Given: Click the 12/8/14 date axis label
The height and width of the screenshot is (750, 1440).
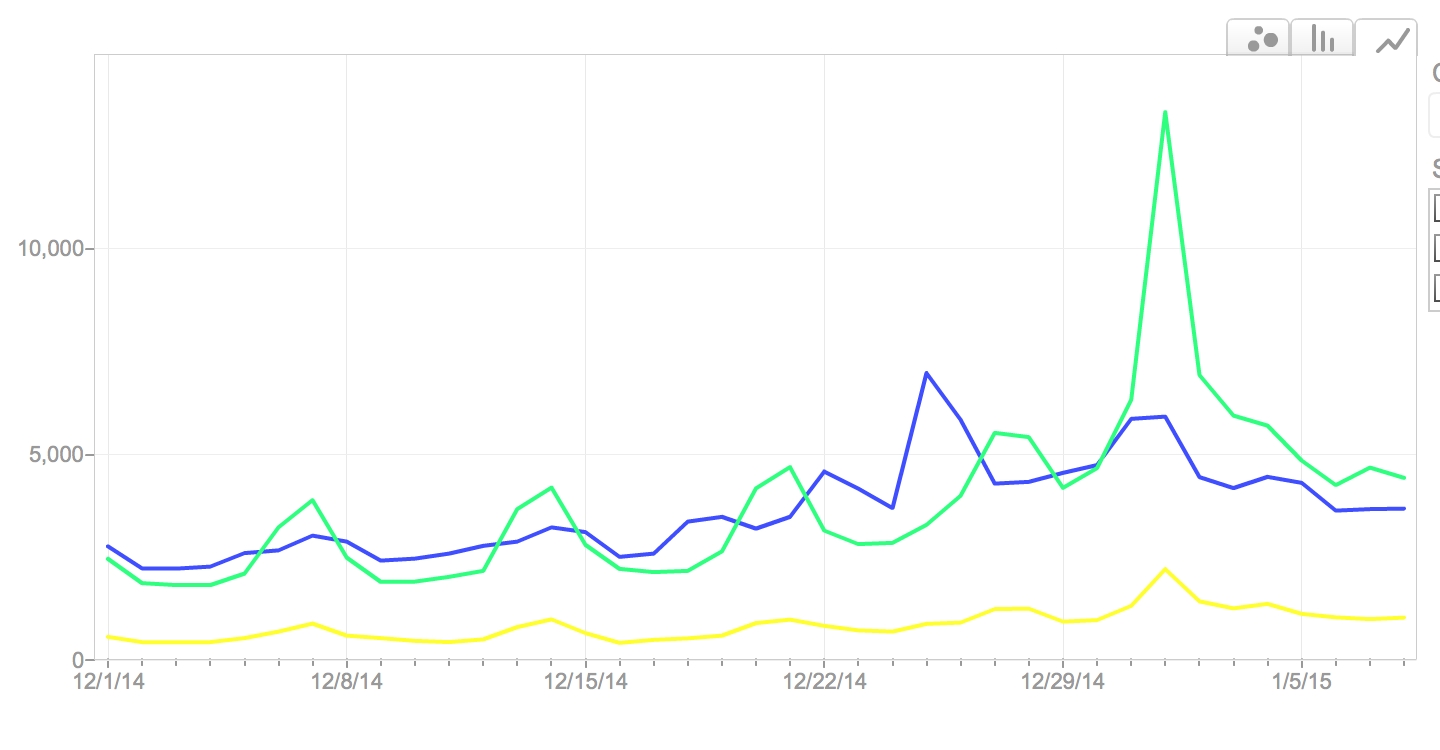Looking at the screenshot, I should point(347,682).
